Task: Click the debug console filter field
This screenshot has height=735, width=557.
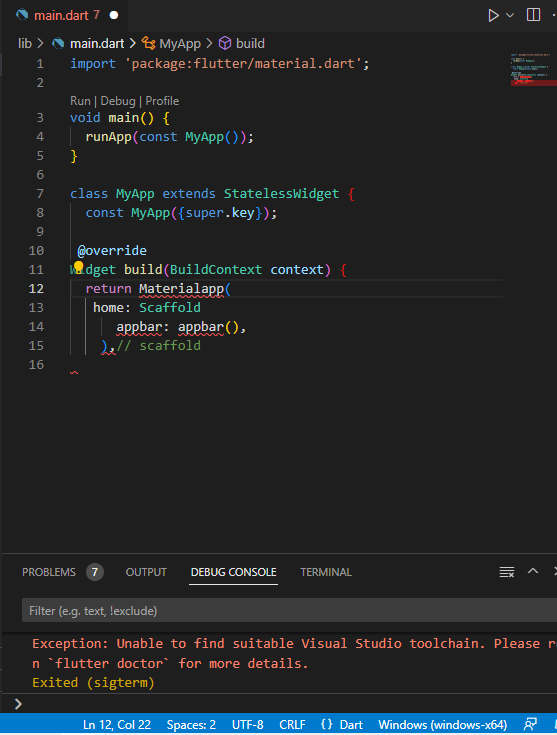Action: (x=289, y=611)
